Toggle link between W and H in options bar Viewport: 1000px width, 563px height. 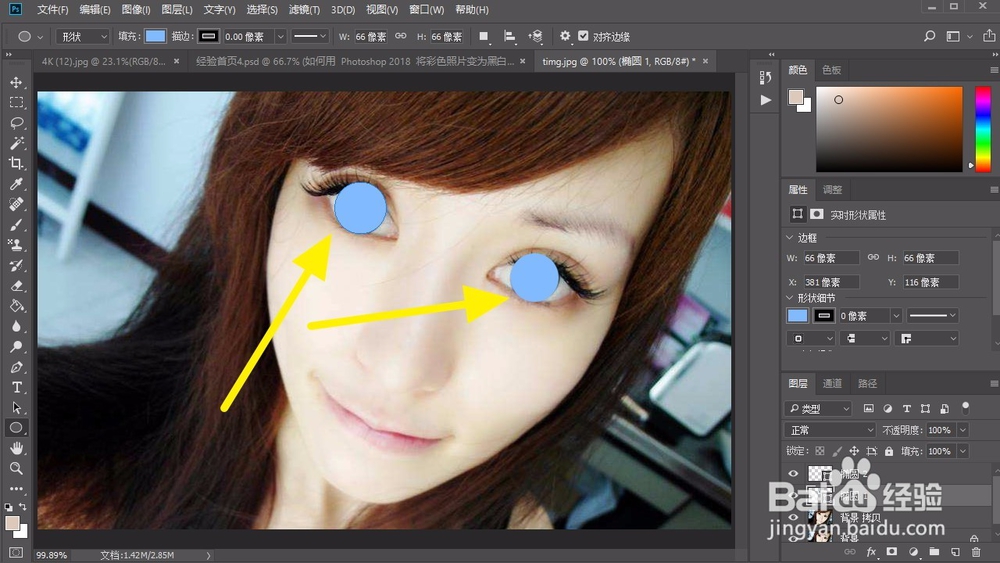[x=401, y=36]
